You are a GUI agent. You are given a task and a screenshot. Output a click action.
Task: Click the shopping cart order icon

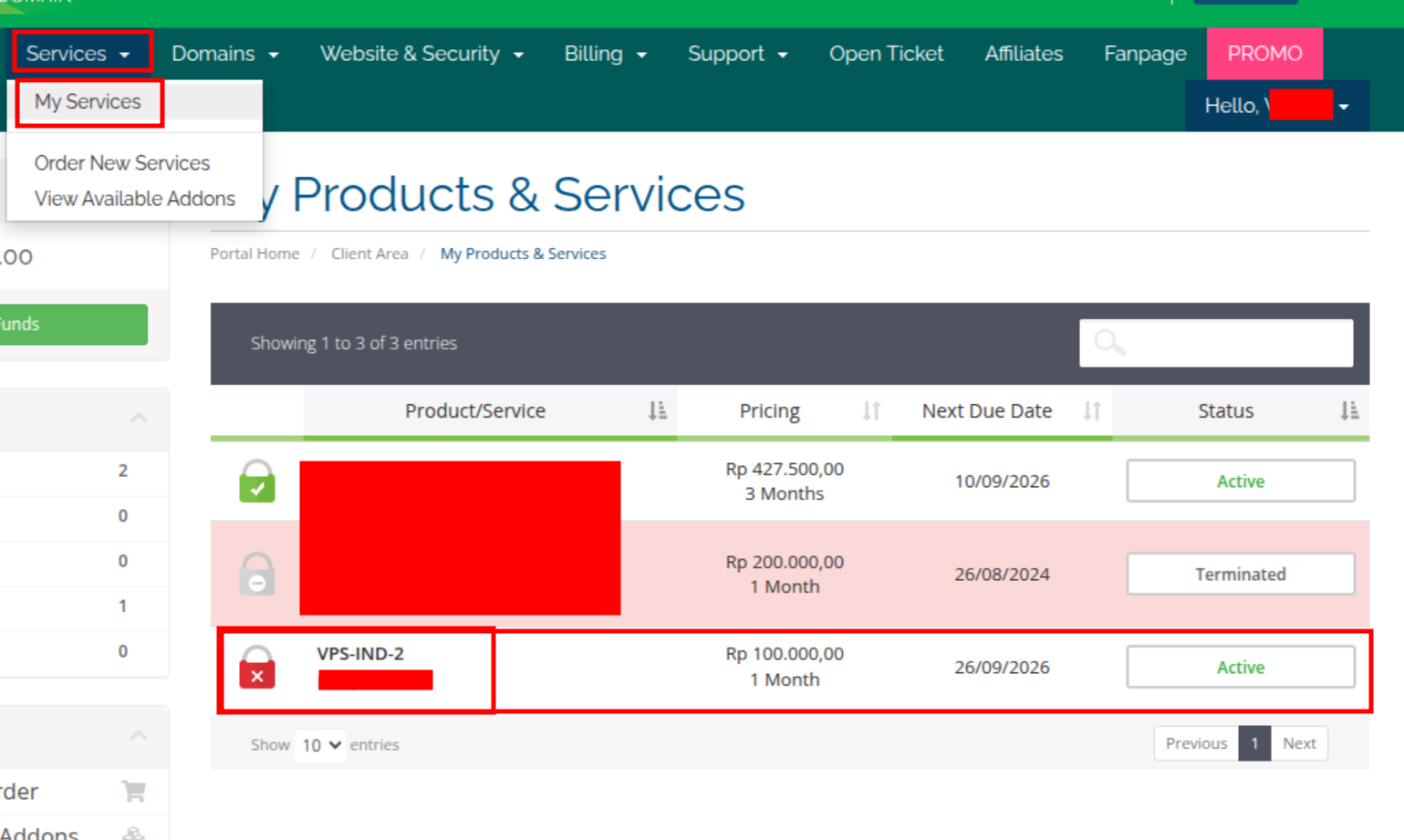click(x=134, y=791)
